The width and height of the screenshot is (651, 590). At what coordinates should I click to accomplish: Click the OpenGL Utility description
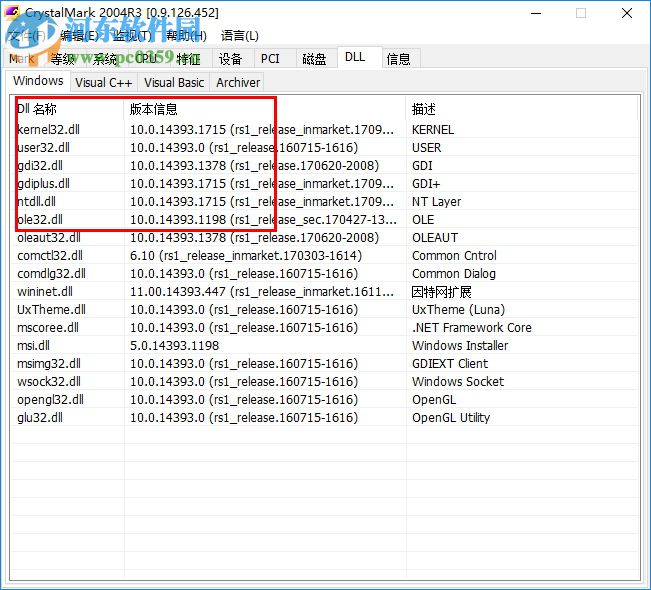[451, 417]
